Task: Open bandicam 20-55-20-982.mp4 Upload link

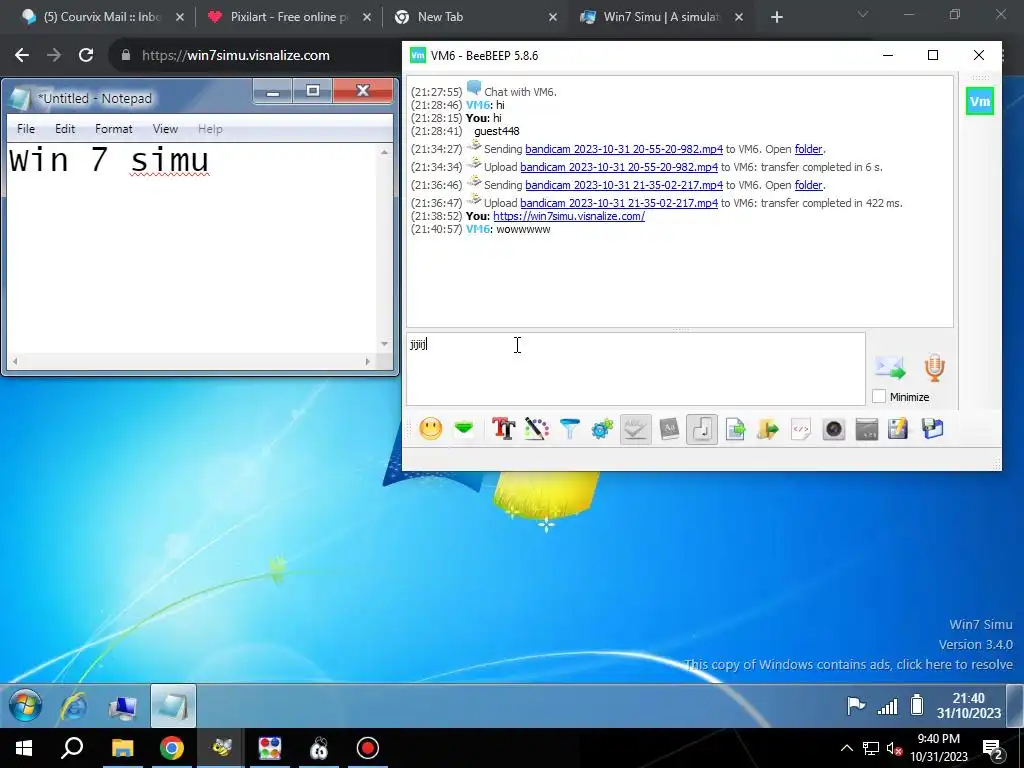Action: (618, 167)
